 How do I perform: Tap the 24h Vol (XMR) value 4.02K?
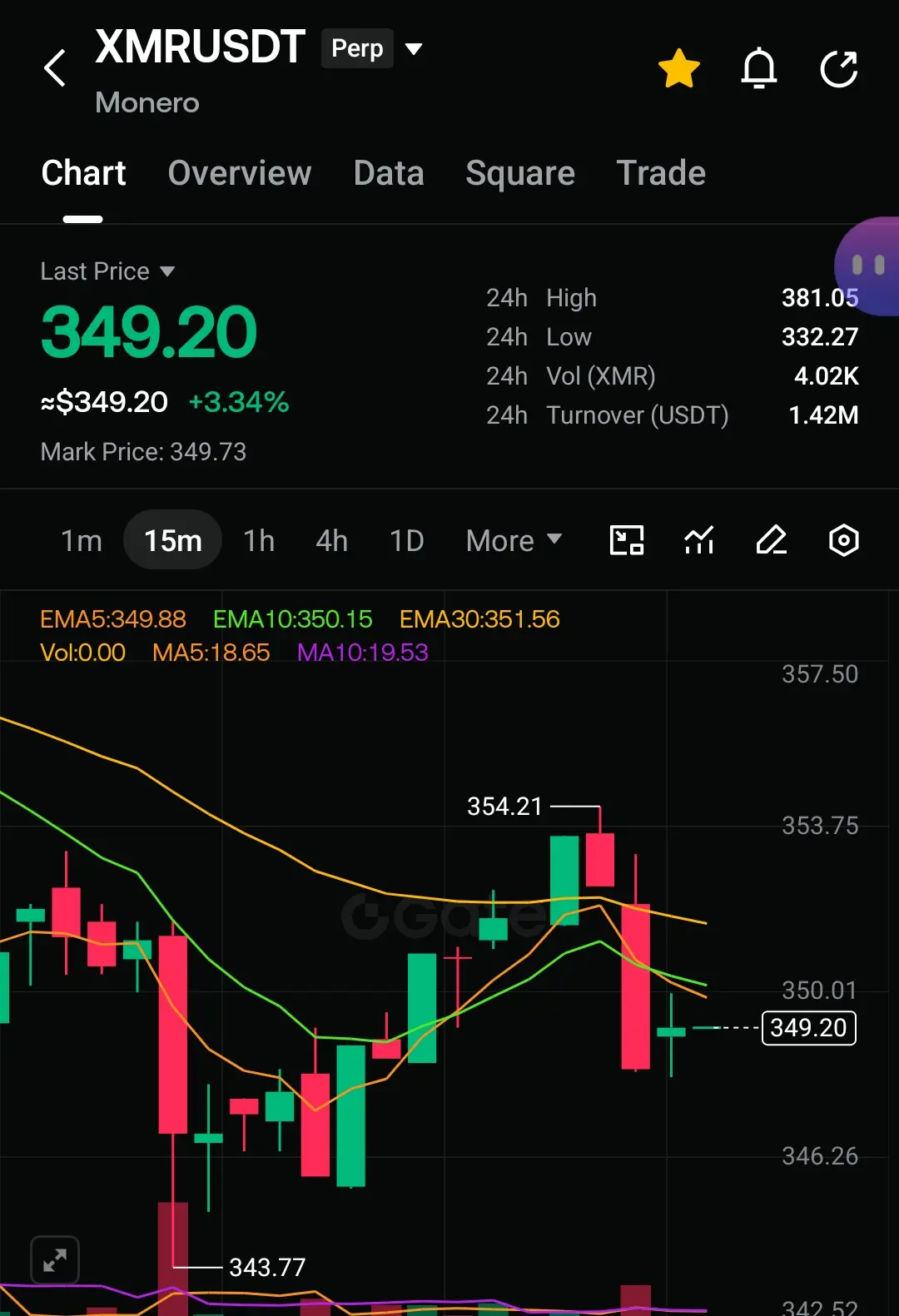827,376
